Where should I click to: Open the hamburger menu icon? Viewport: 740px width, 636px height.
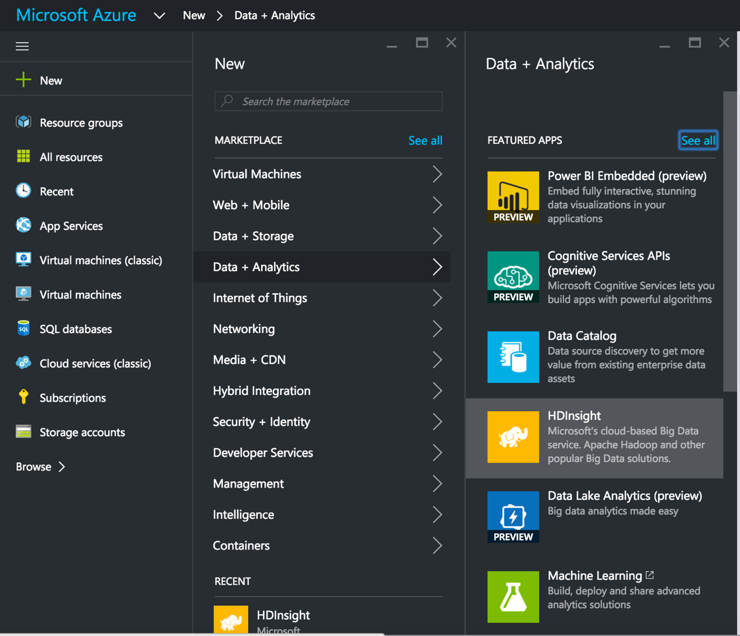click(22, 46)
